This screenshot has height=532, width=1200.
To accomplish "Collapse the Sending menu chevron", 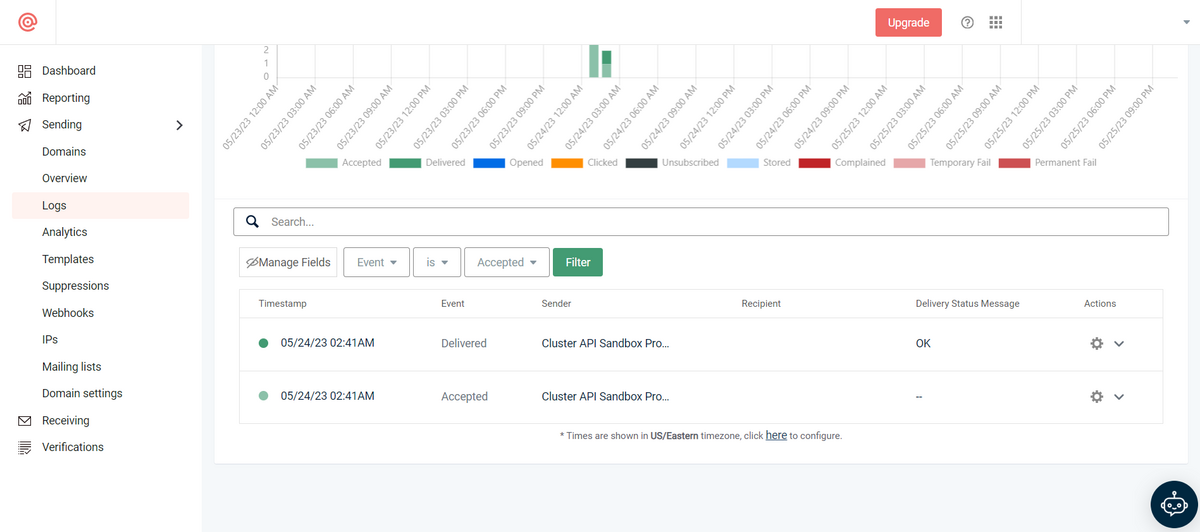I will (x=179, y=125).
